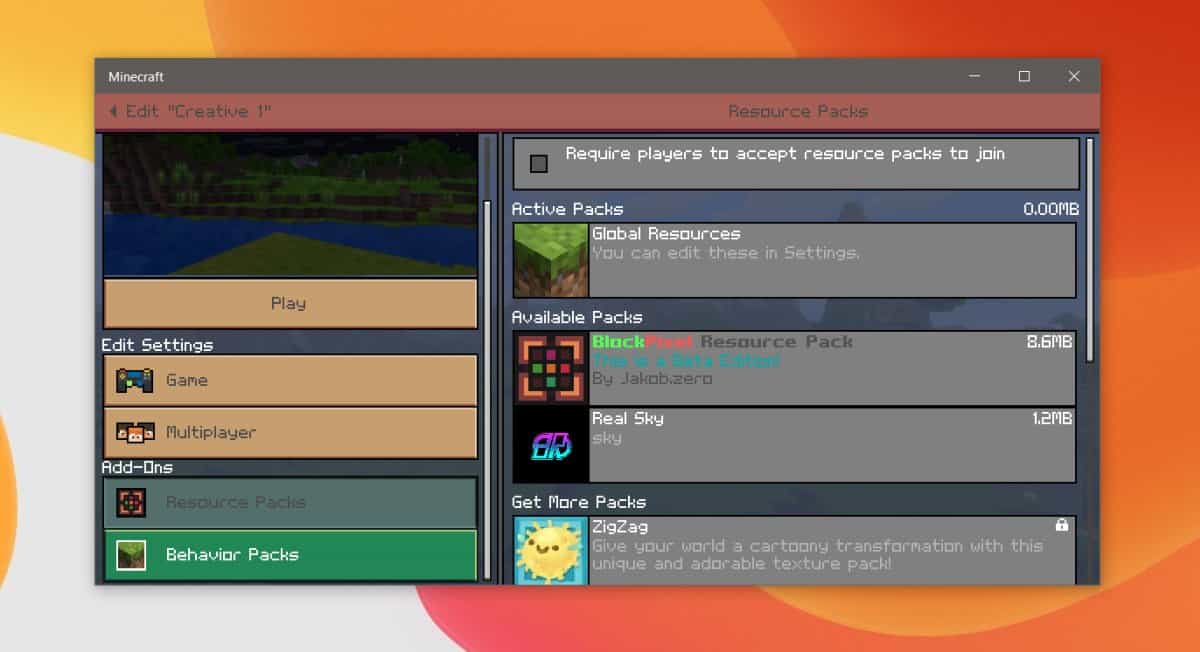This screenshot has height=652, width=1200.
Task: Click the right panel vertical scrollbar
Action: [x=1090, y=250]
